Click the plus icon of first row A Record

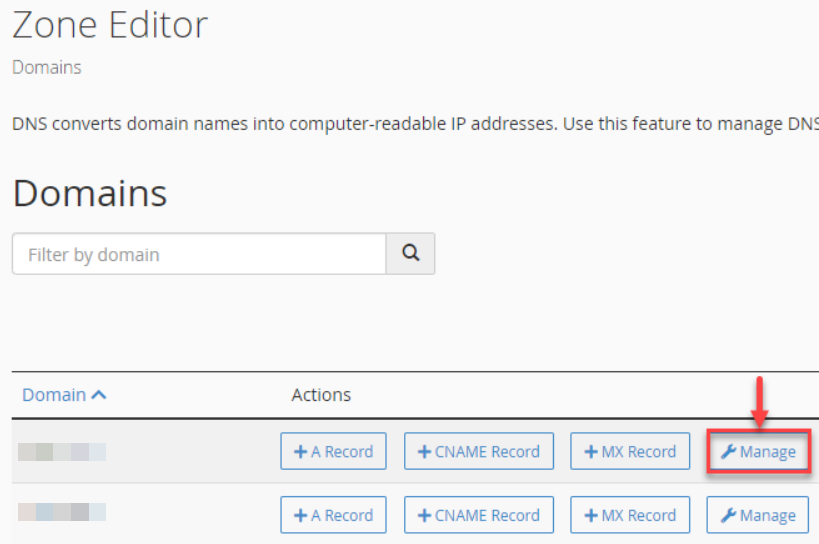(x=300, y=452)
